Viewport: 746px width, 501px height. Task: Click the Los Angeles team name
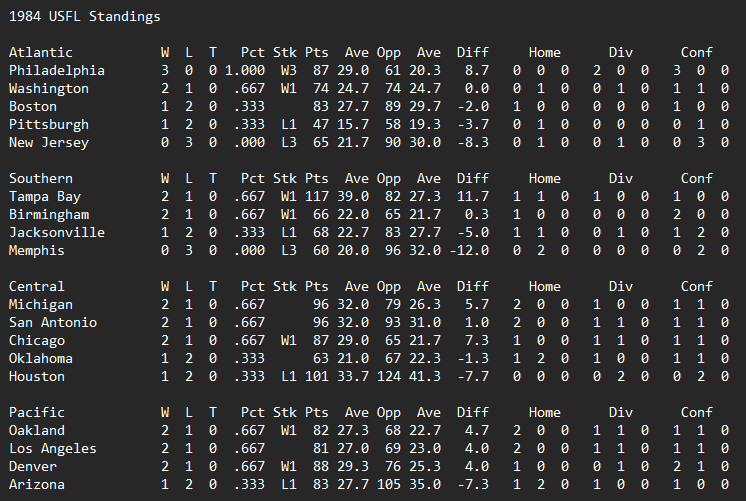point(52,448)
